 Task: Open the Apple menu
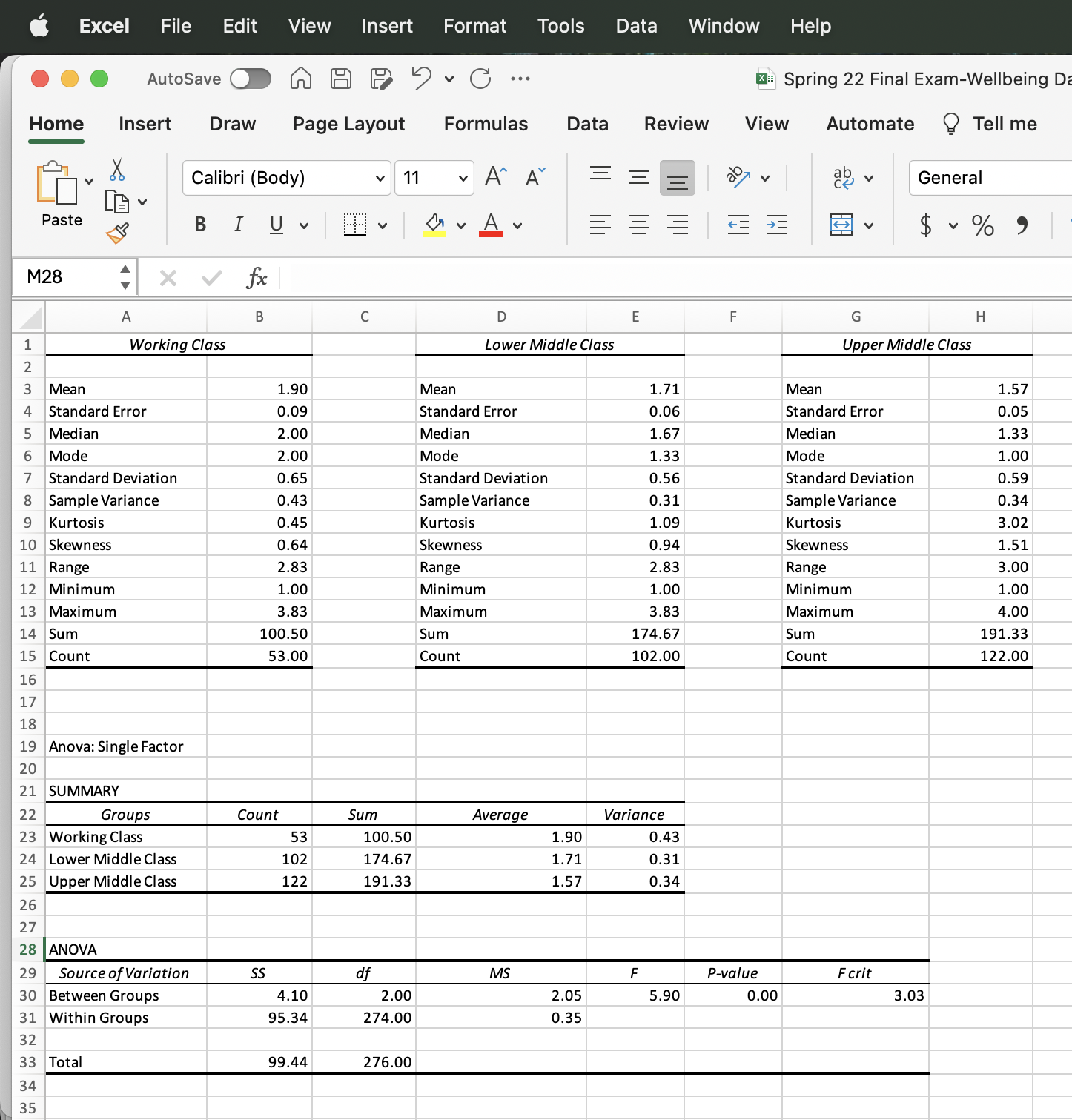click(39, 26)
